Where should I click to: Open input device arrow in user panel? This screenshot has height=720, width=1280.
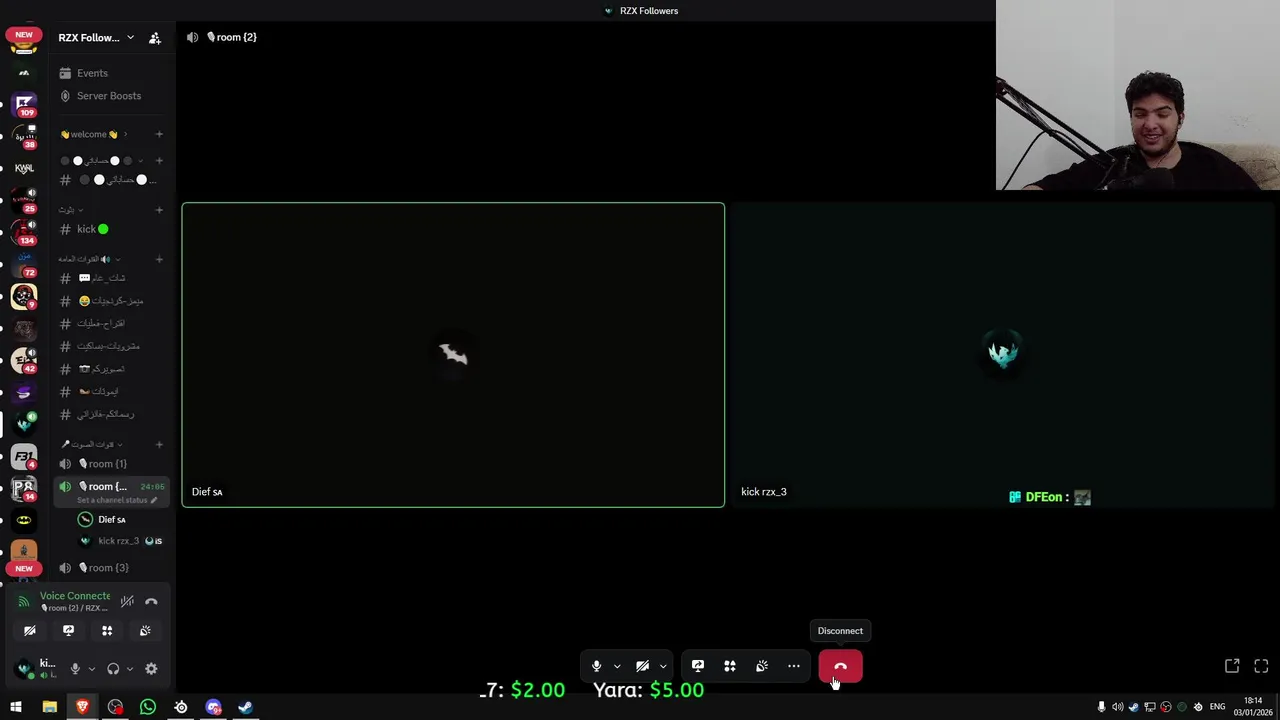[x=91, y=669]
